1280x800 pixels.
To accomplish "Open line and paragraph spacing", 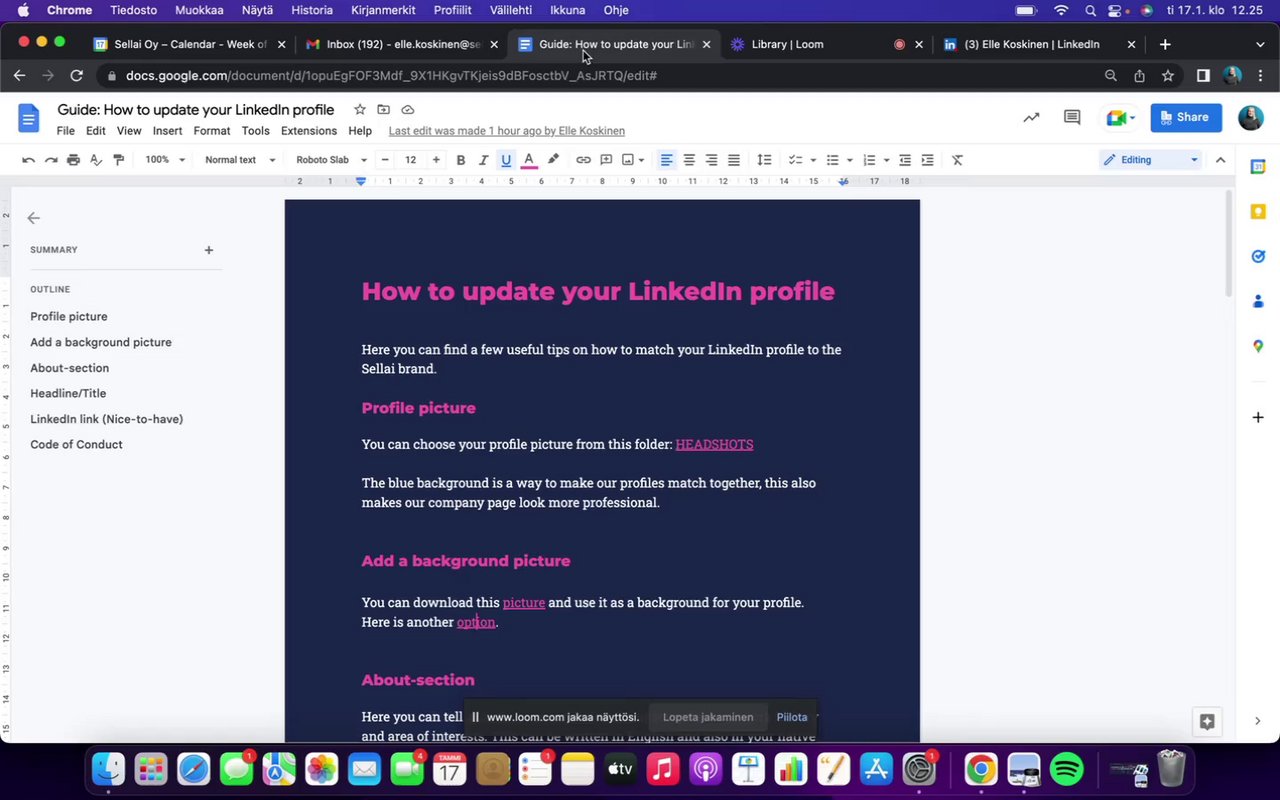I will [764, 160].
